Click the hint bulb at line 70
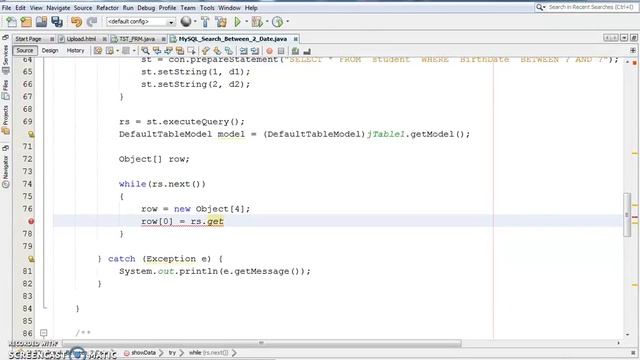The height and width of the screenshot is (360, 640). (31, 134)
